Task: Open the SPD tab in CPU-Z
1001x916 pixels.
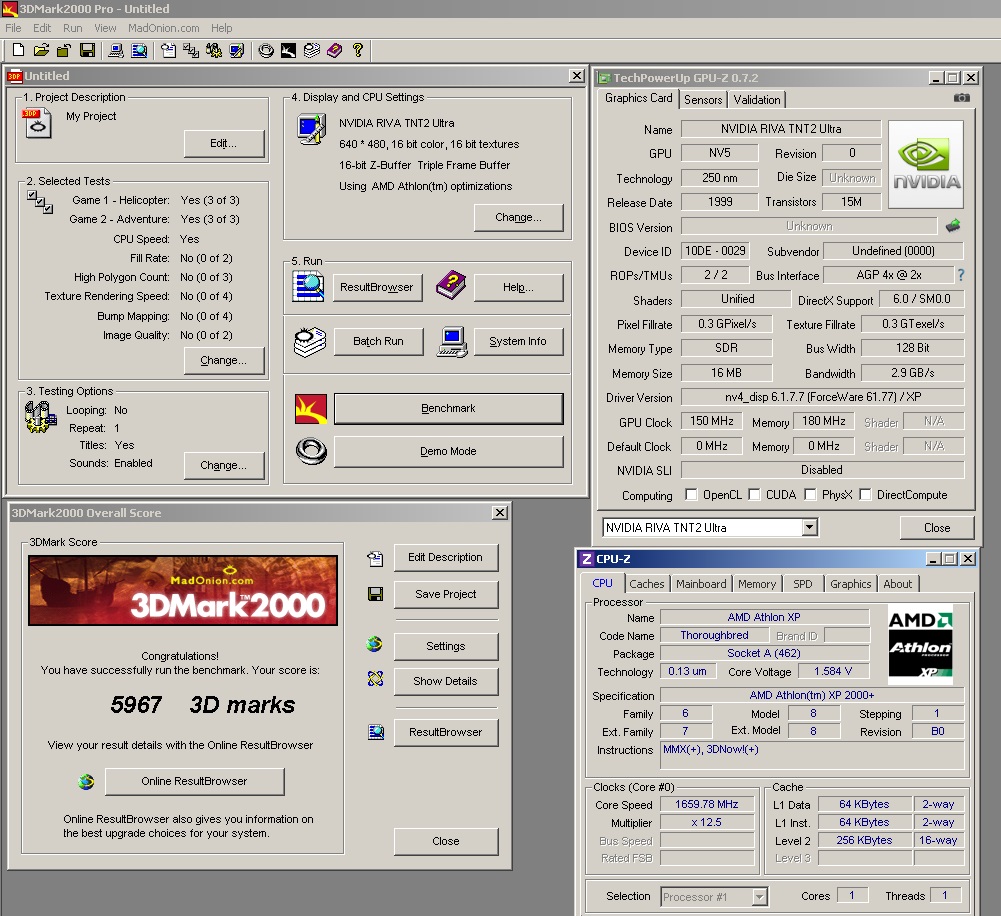Action: (x=802, y=583)
